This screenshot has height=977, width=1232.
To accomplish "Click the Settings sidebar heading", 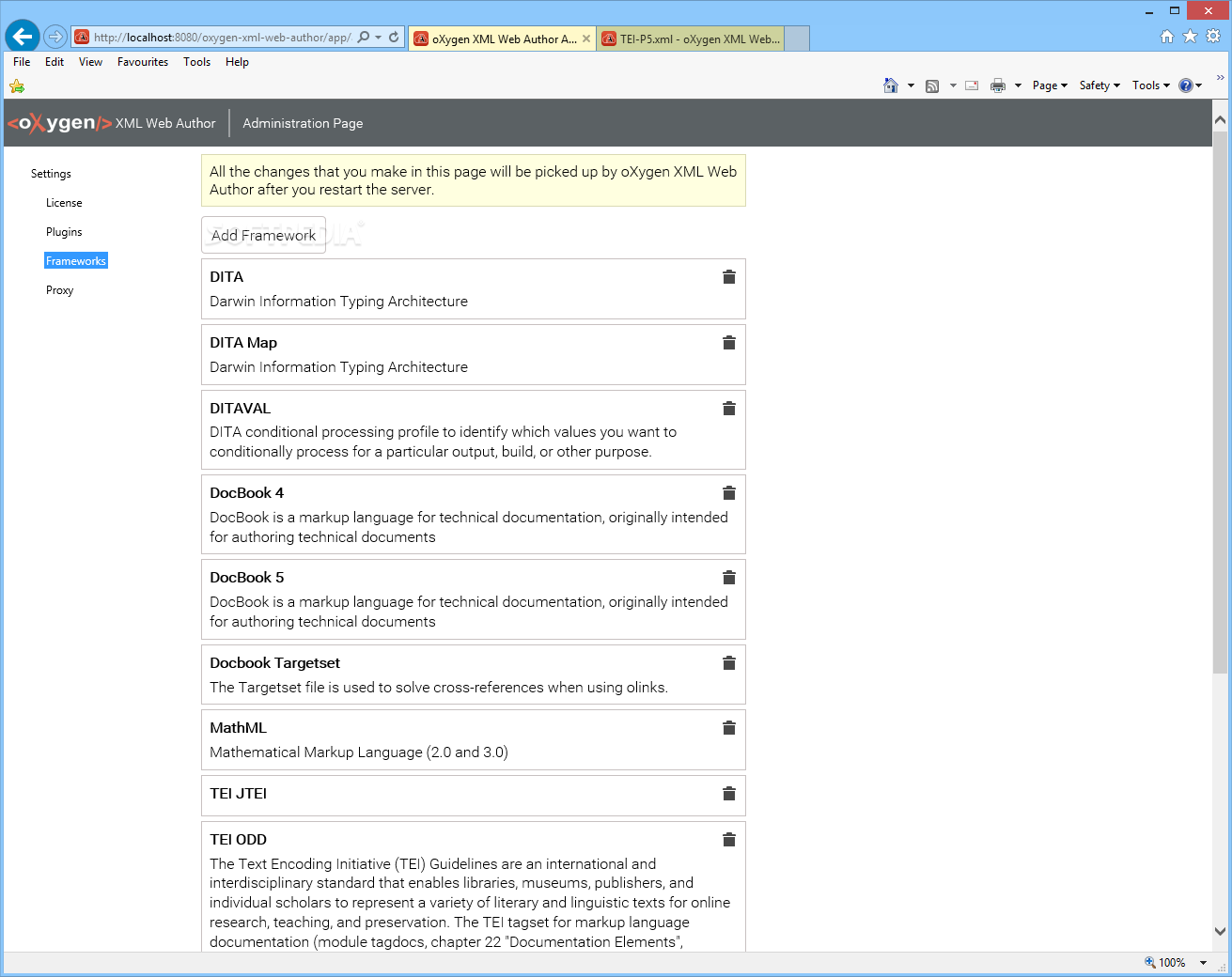I will (51, 174).
